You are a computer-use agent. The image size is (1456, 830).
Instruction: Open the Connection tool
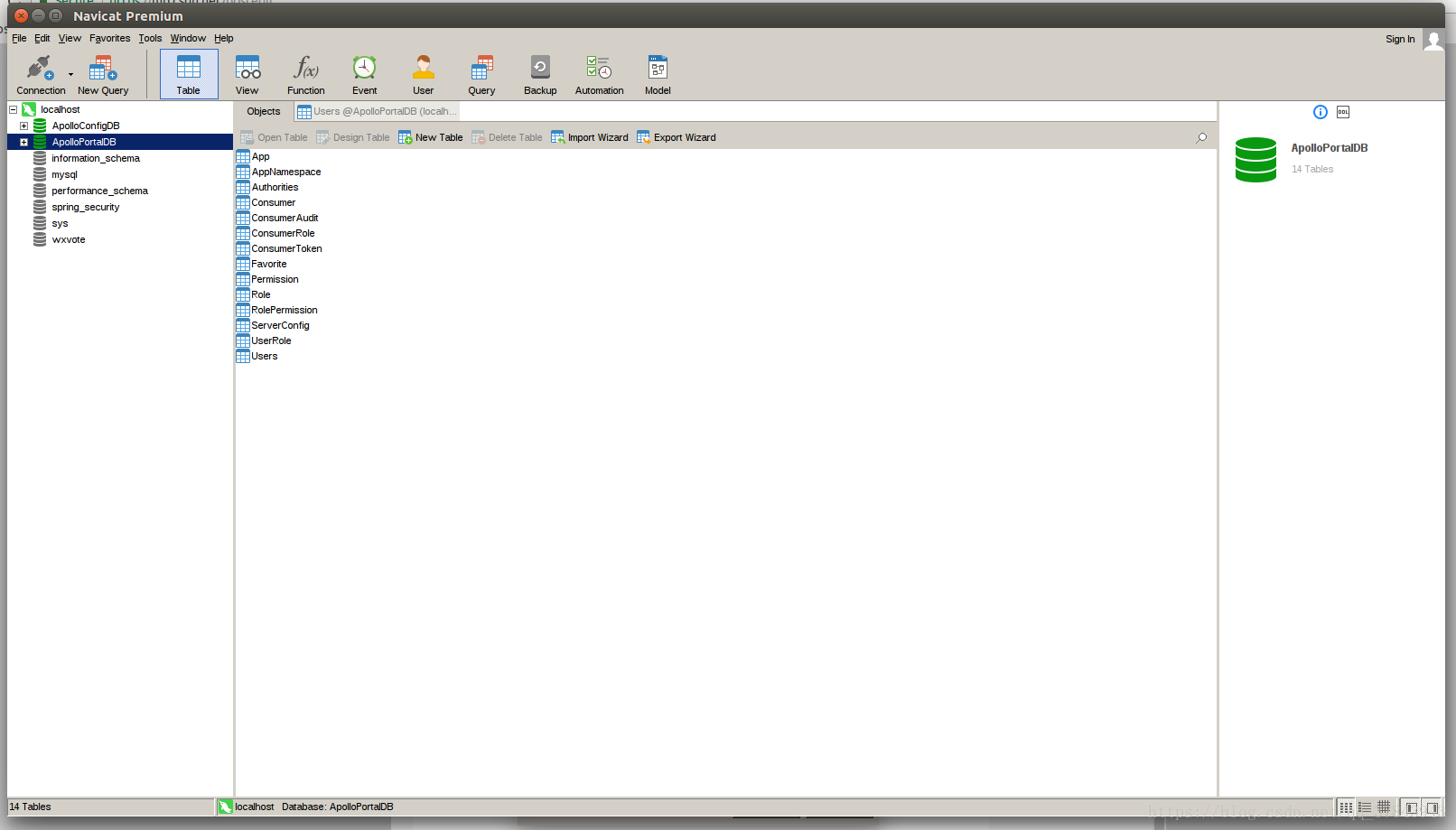40,74
